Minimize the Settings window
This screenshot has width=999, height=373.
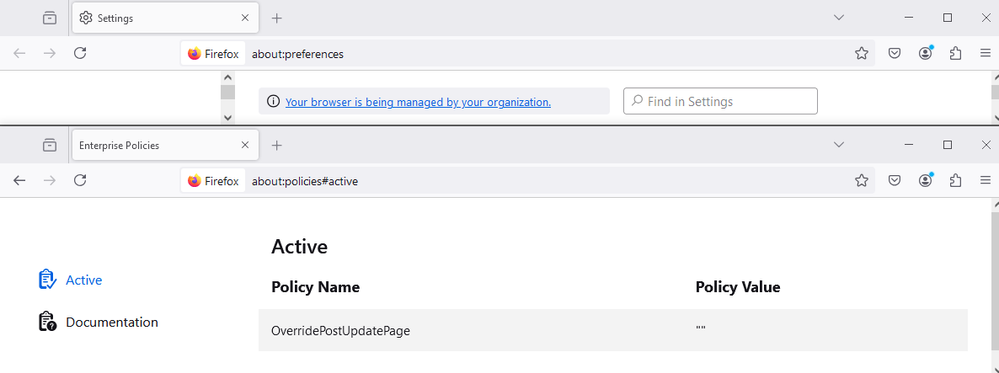coord(909,18)
